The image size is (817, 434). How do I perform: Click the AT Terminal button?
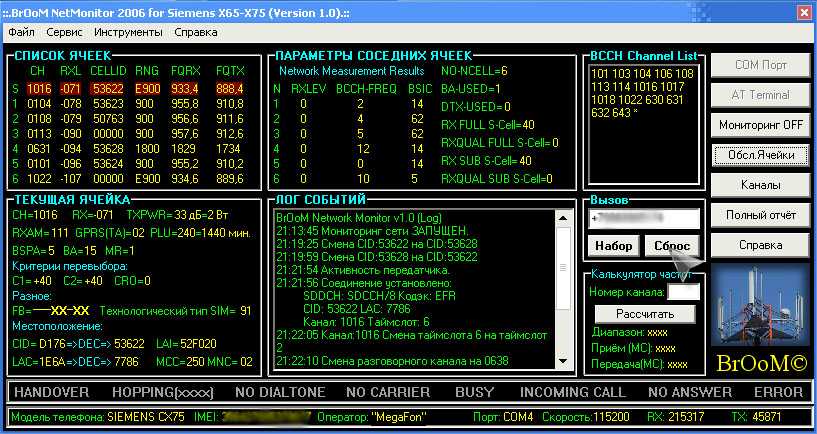761,95
